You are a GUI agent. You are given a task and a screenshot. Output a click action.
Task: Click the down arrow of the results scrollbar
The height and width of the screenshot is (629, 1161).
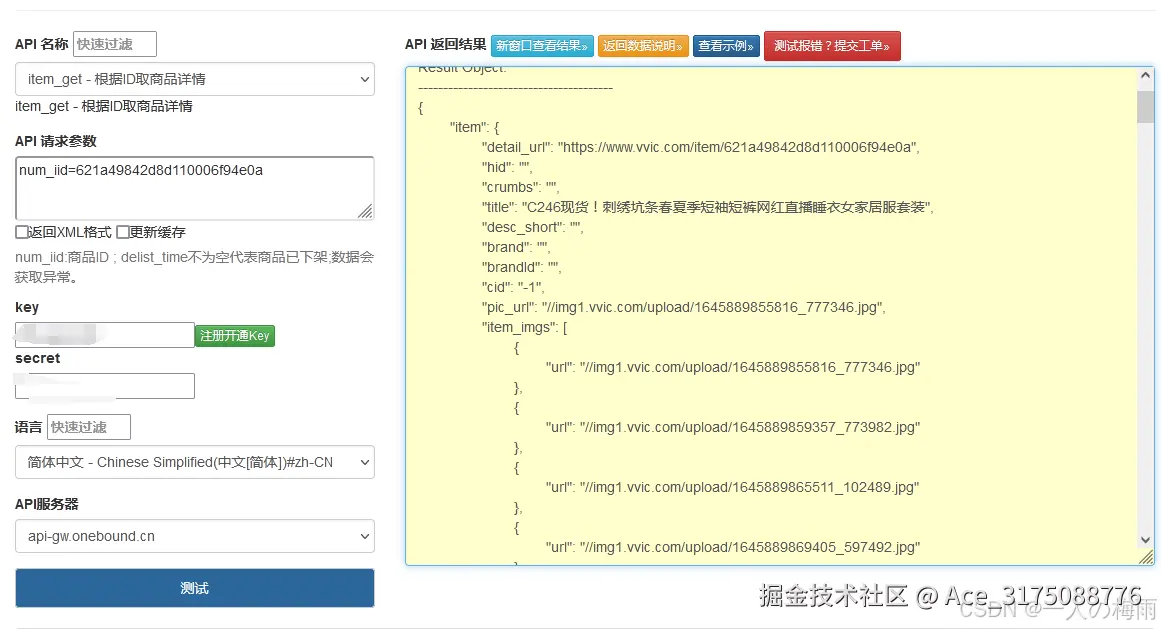(x=1145, y=540)
